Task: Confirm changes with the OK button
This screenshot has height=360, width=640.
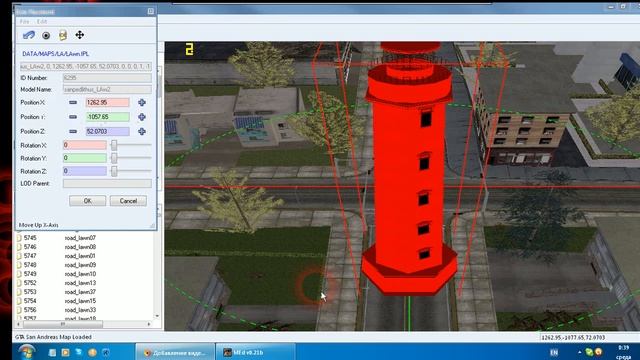Action: [87, 201]
